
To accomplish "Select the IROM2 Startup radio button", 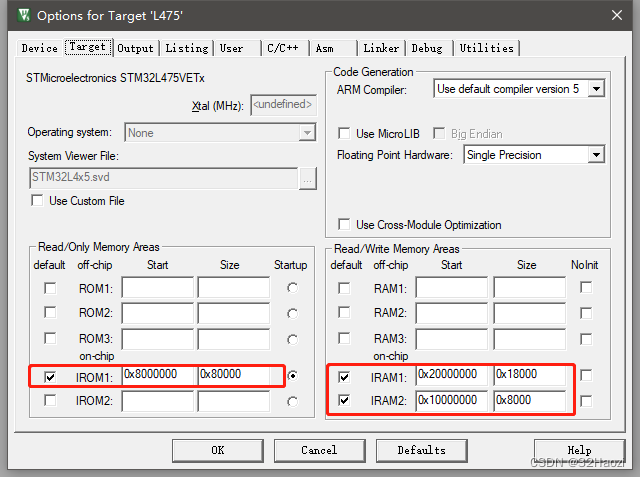I will (292, 402).
